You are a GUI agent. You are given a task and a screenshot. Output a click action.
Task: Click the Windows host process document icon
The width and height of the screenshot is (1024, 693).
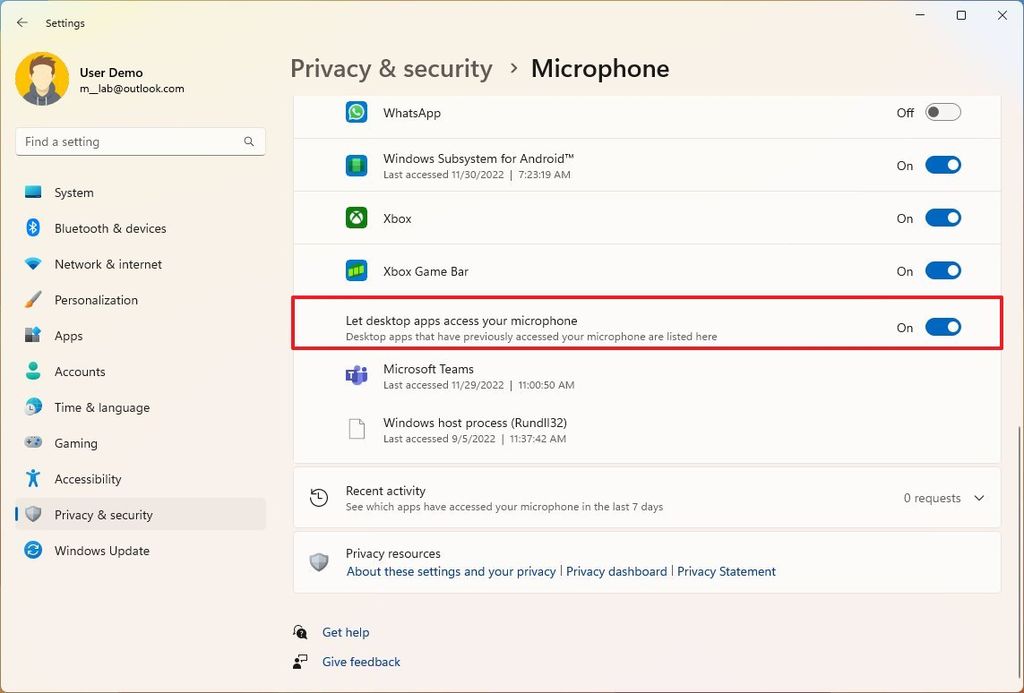coord(356,430)
